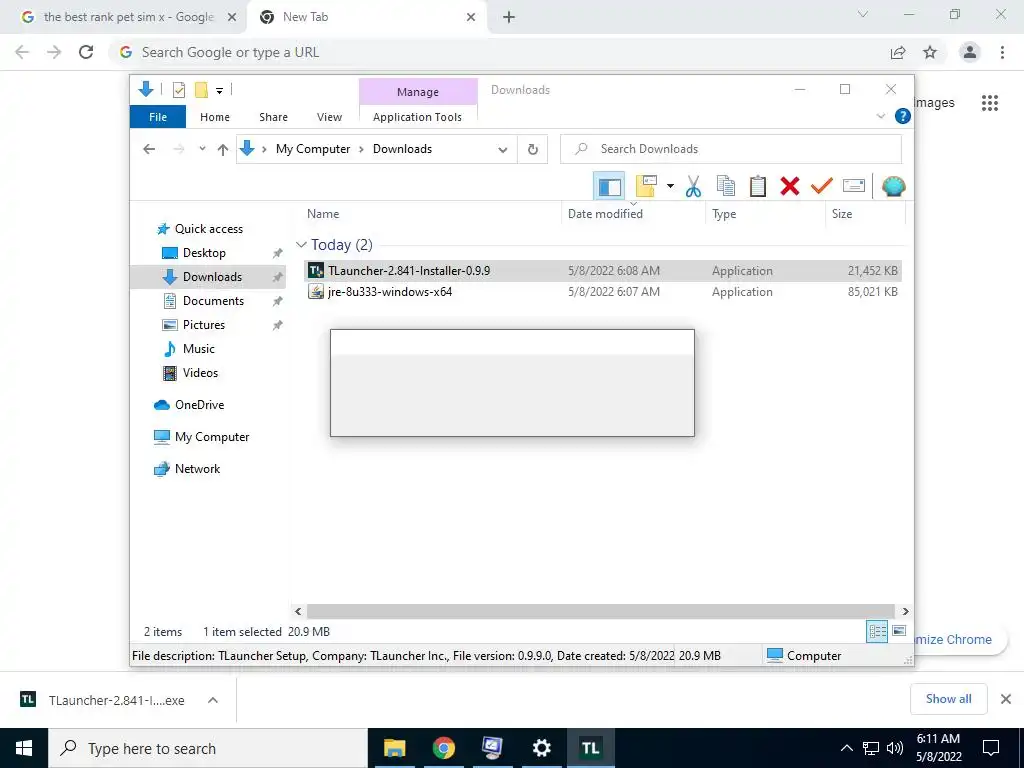The image size is (1024, 768).
Task: Click the Paste clipboard icon in Explorer toolbar
Action: [758, 187]
